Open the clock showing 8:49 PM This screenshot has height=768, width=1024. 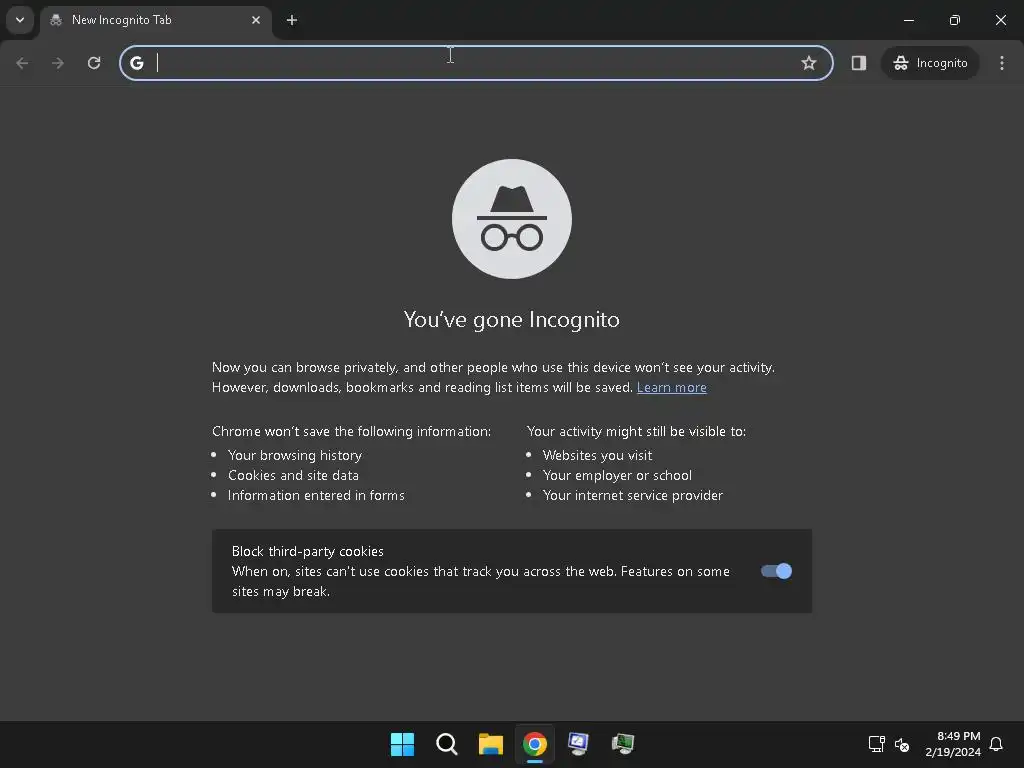953,744
